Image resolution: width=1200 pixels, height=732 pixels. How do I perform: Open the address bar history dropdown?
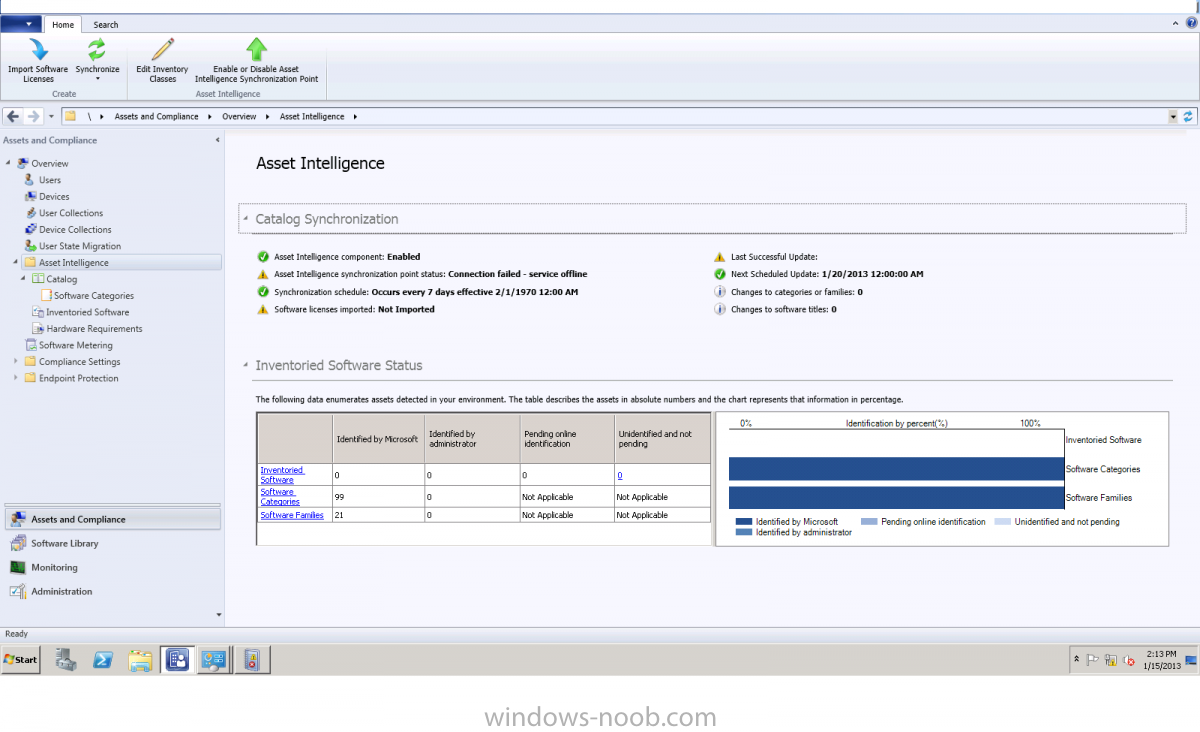[x=1173, y=117]
